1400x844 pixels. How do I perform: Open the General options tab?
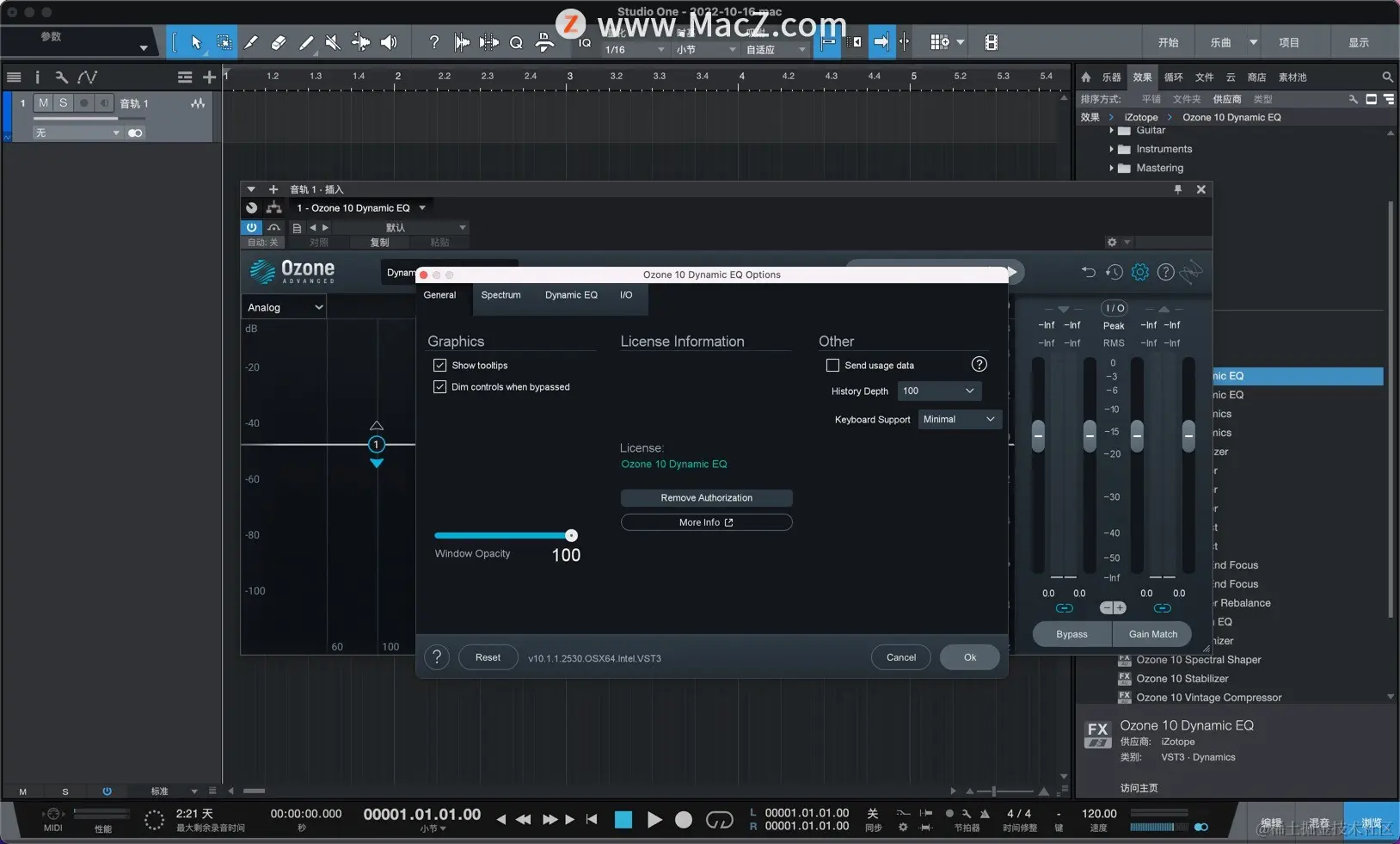click(439, 295)
